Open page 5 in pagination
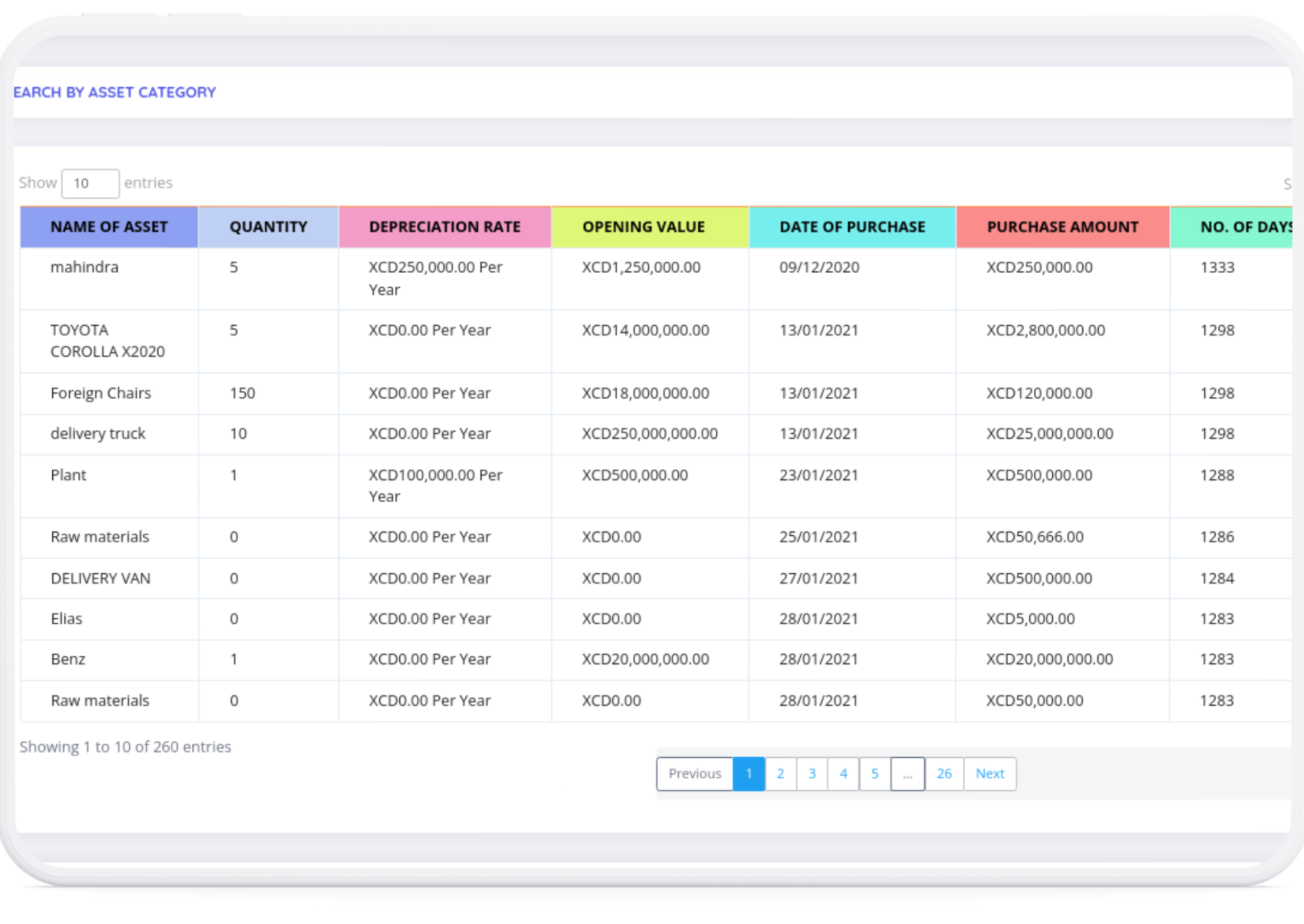Viewport: 1304px width, 924px height. pyautogui.click(x=875, y=774)
